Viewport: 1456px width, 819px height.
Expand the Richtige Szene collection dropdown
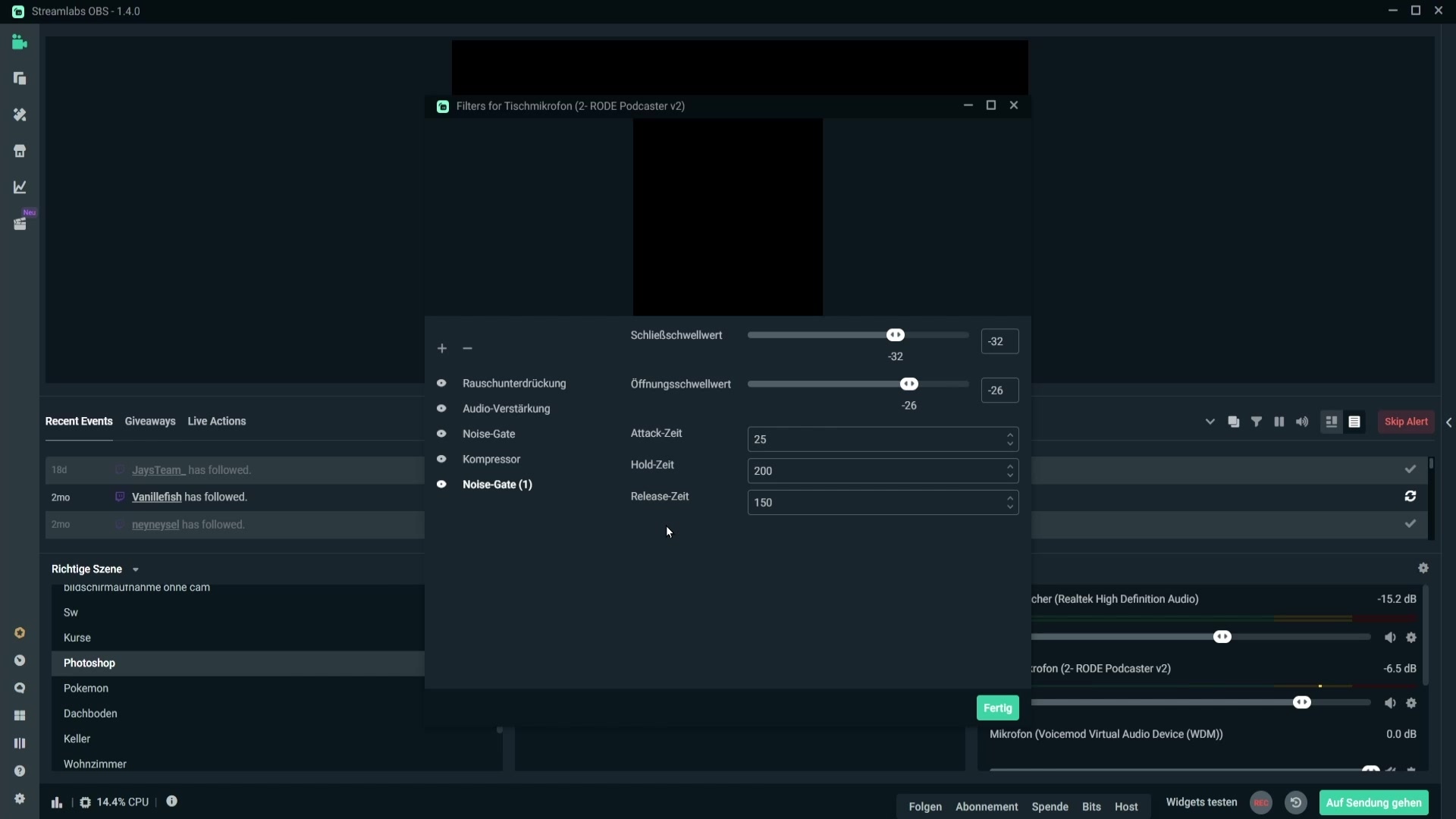coord(136,570)
